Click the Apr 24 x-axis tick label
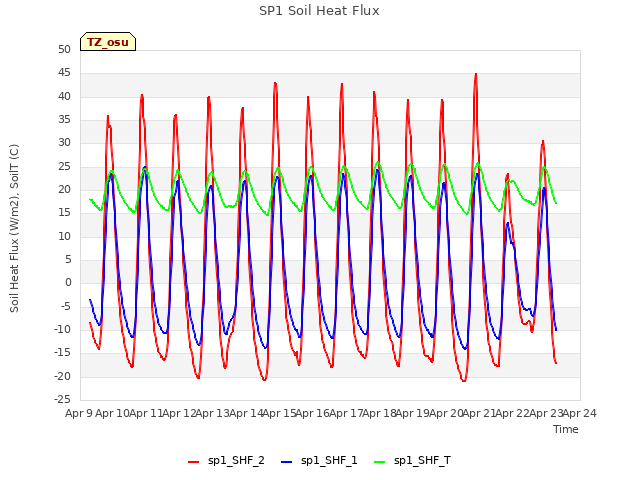Image resolution: width=640 pixels, height=480 pixels. pos(580,413)
